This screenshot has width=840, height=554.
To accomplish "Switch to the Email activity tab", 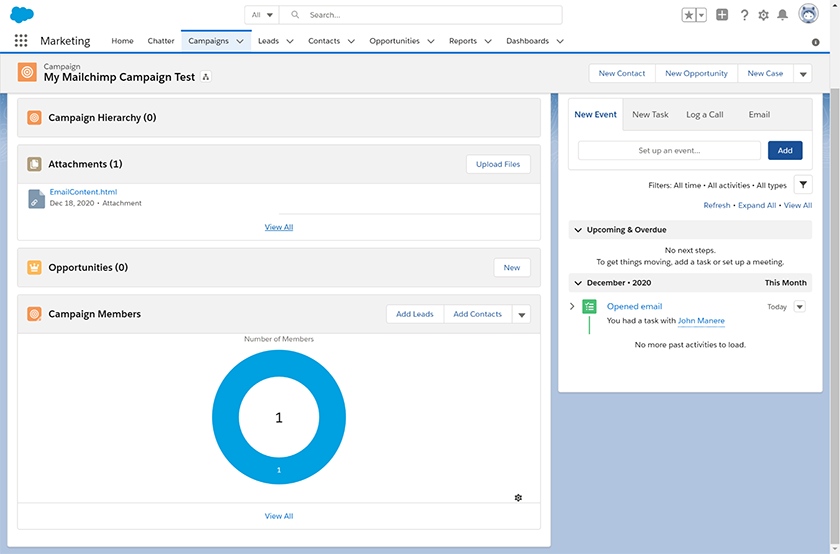I will [x=759, y=114].
